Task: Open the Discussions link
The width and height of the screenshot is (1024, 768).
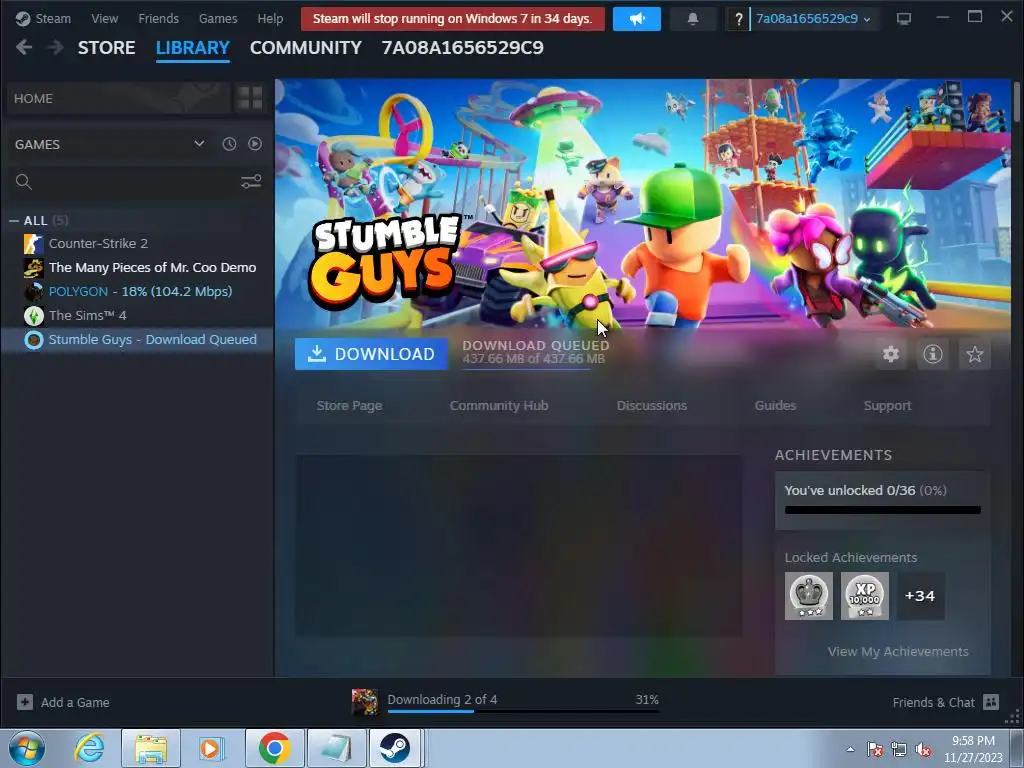Action: pyautogui.click(x=652, y=406)
